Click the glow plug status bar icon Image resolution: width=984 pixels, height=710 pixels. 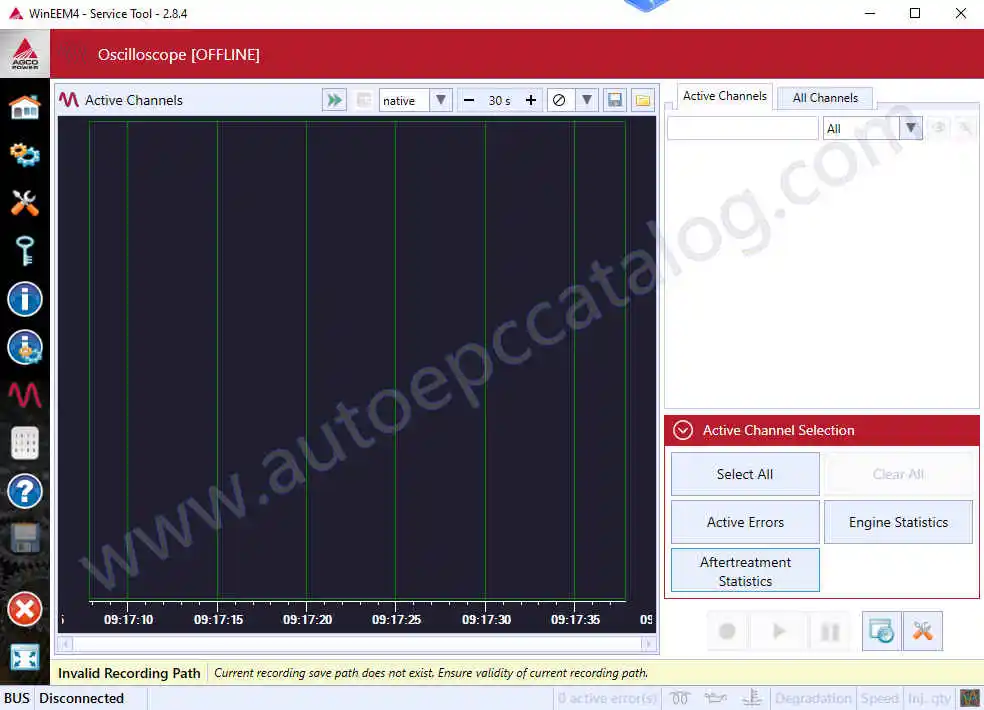click(x=680, y=697)
